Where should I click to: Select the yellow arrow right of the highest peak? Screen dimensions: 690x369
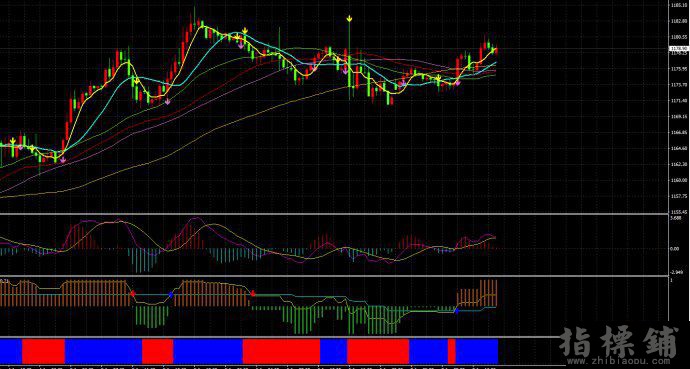pyautogui.click(x=245, y=31)
